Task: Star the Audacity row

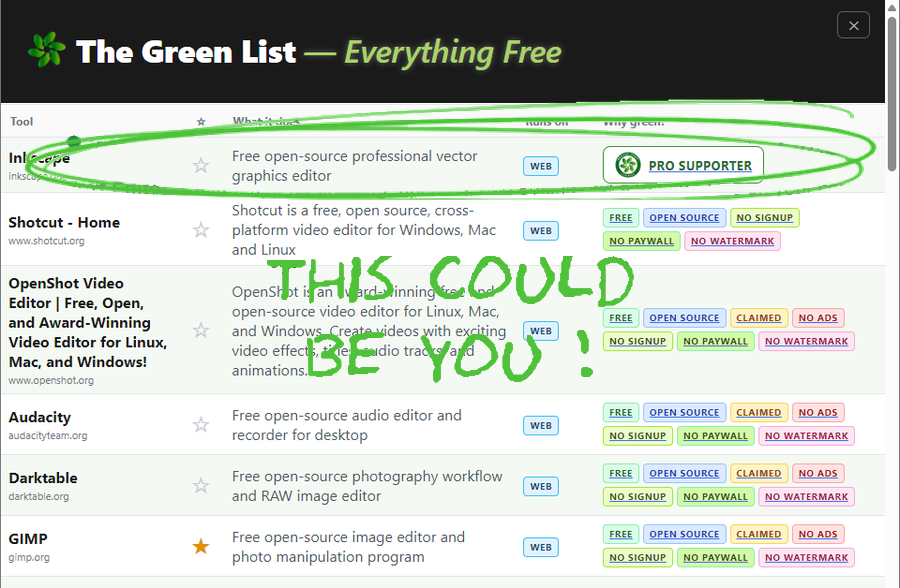Action: pyautogui.click(x=201, y=425)
